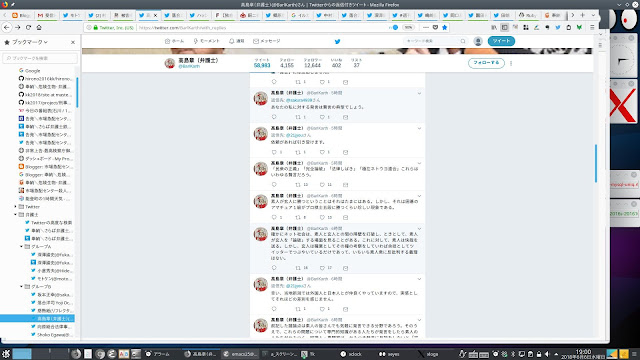
Task: Select the highlighted 高島章(弁護士) bookmark
Action: click(38, 318)
